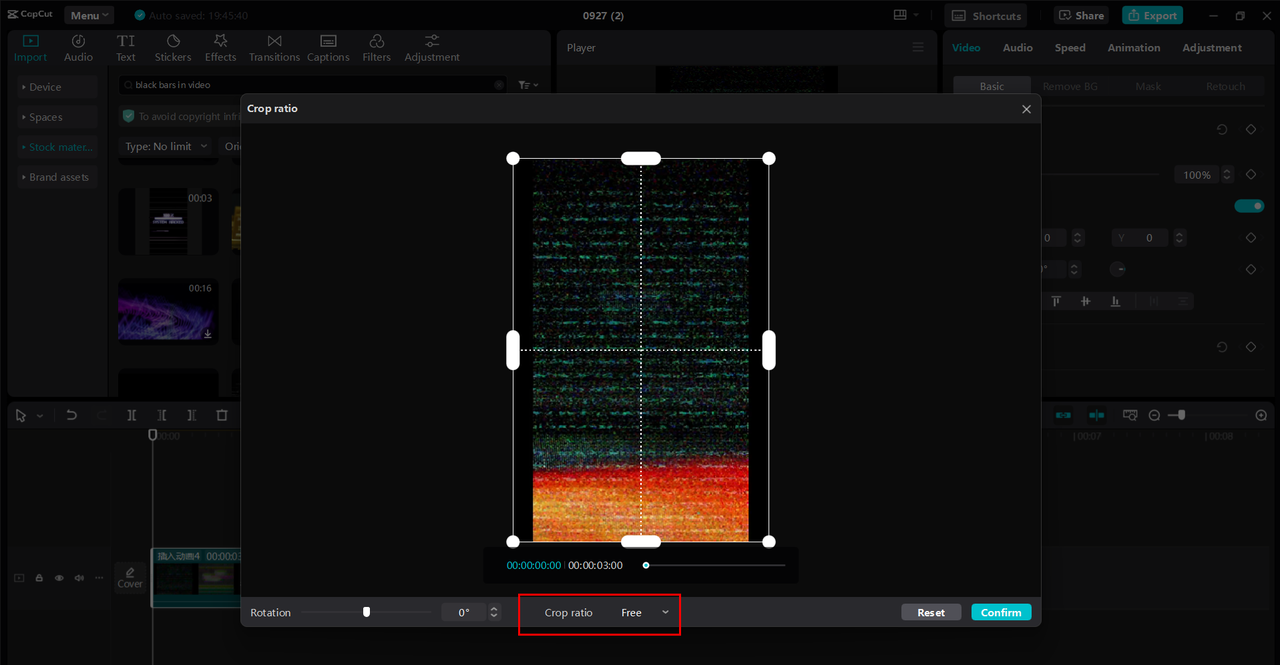Viewport: 1280px width, 665px height.
Task: Open the Effects tab
Action: [x=220, y=48]
